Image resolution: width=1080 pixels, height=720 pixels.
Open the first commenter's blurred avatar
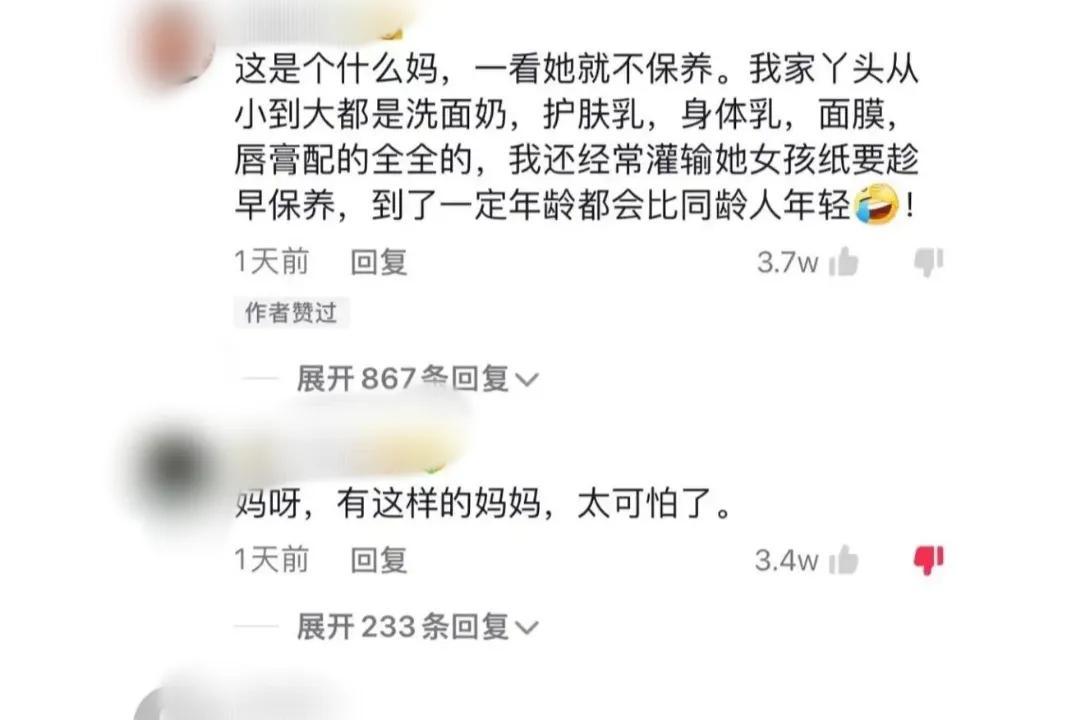tap(174, 43)
